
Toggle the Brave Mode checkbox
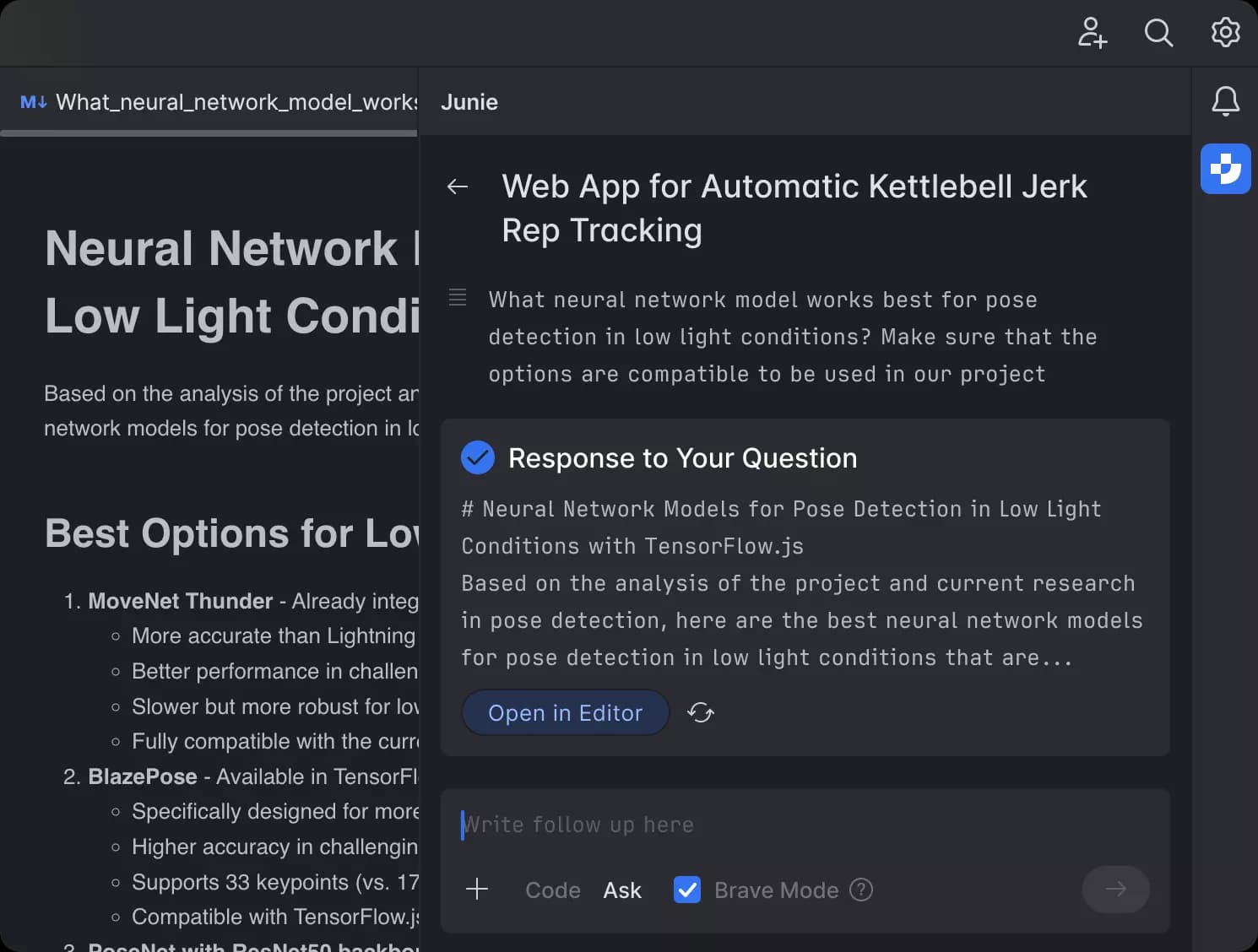687,890
